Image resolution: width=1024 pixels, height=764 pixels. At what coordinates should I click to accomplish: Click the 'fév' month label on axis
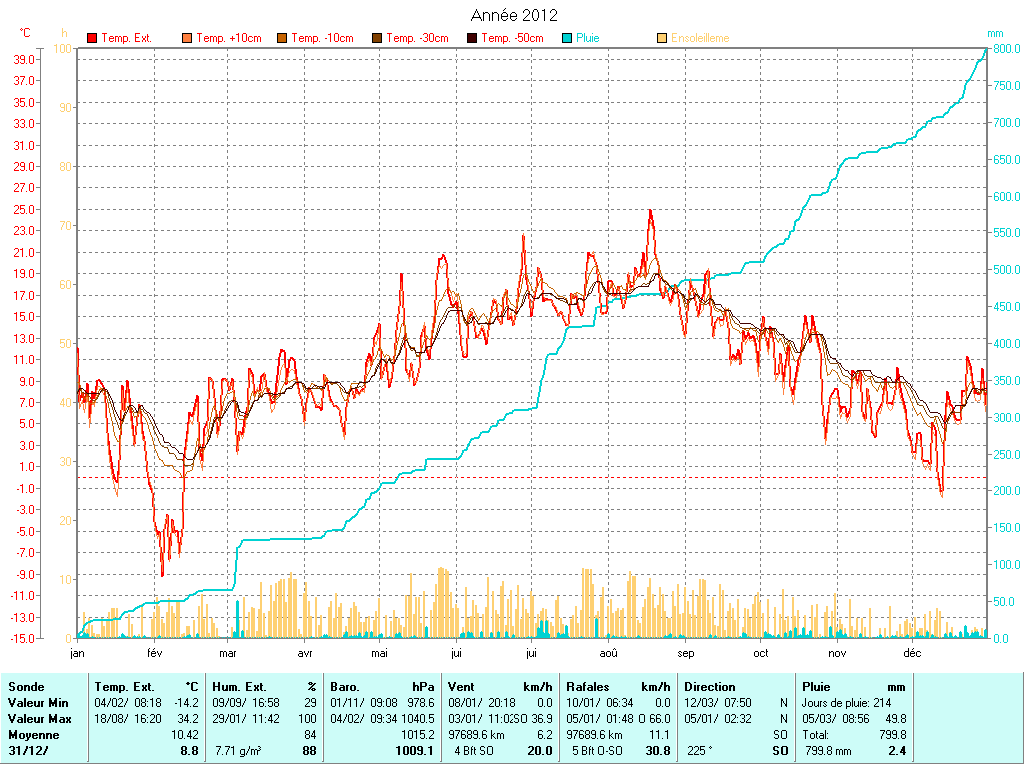click(154, 653)
